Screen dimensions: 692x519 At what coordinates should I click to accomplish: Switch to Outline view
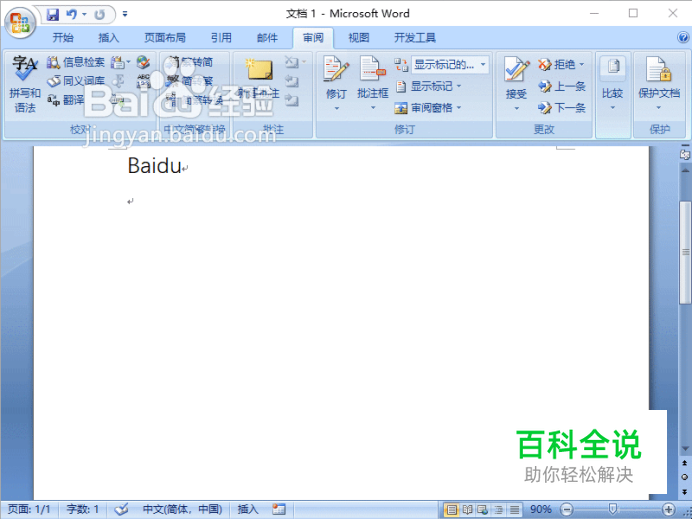click(499, 510)
